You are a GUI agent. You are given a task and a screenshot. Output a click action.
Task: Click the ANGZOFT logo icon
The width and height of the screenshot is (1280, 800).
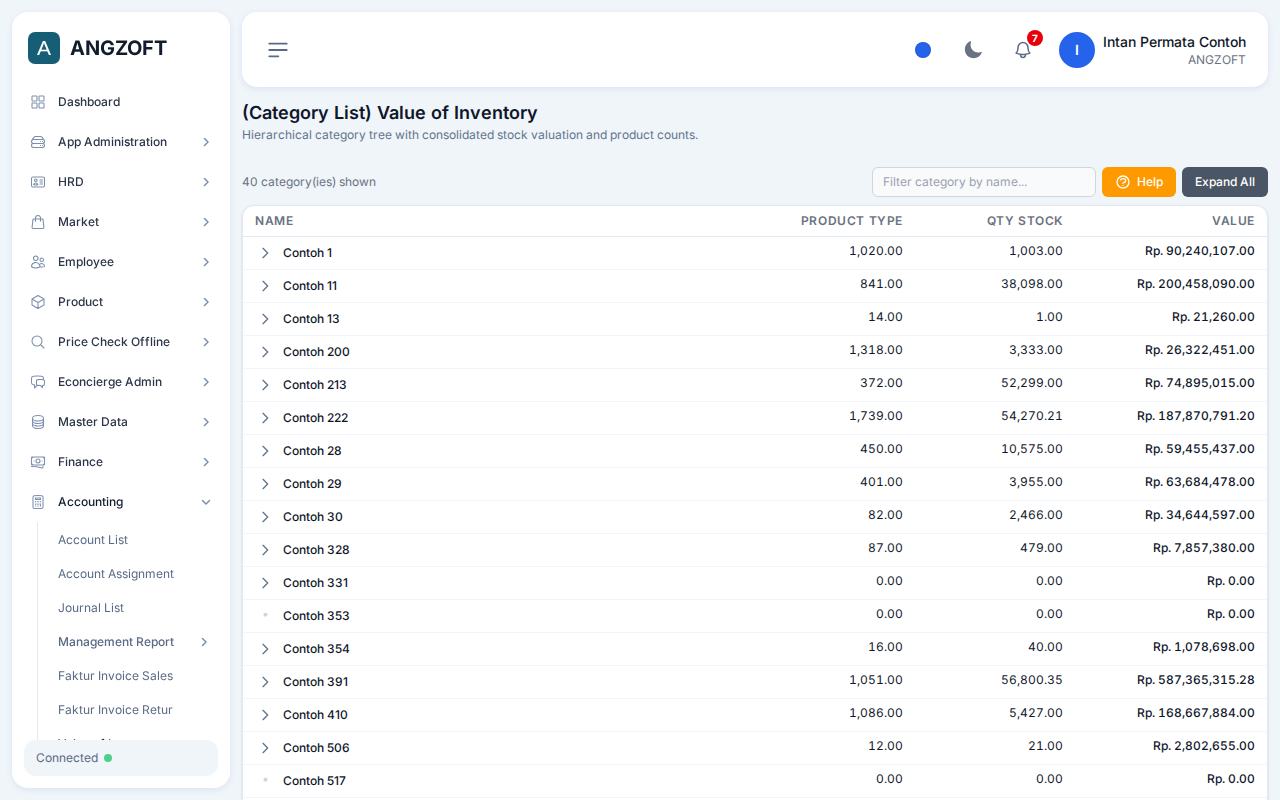click(x=44, y=48)
